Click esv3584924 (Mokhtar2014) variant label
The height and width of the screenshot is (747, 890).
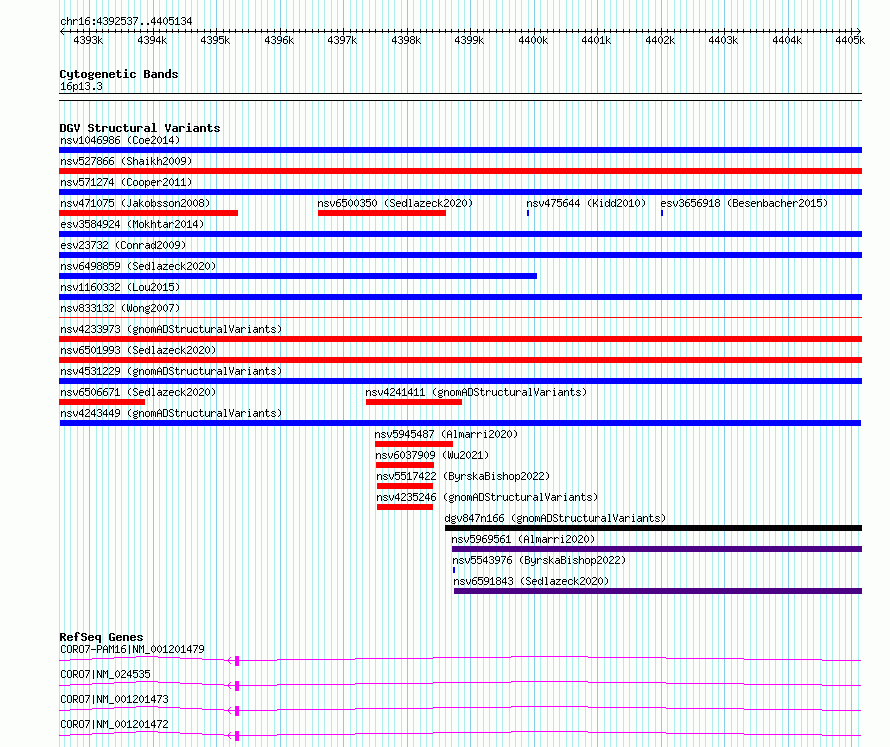(132, 224)
